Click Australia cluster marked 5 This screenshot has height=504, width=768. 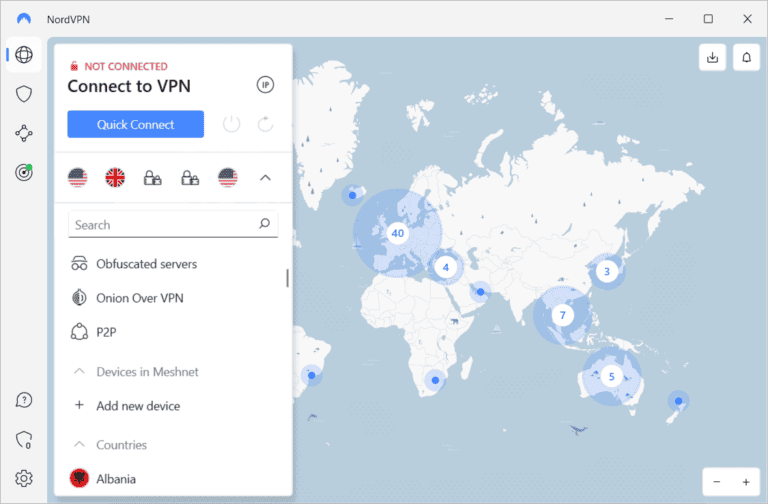(x=611, y=377)
